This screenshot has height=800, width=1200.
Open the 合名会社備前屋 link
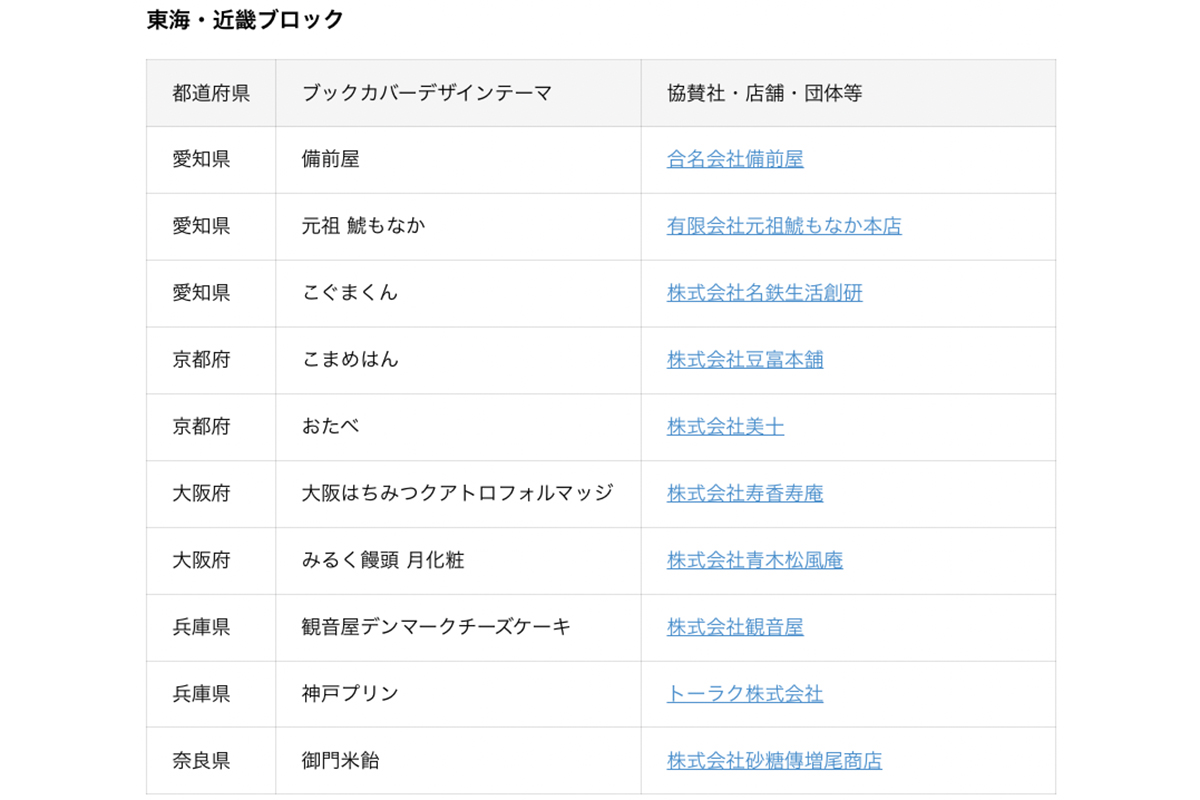pos(735,159)
